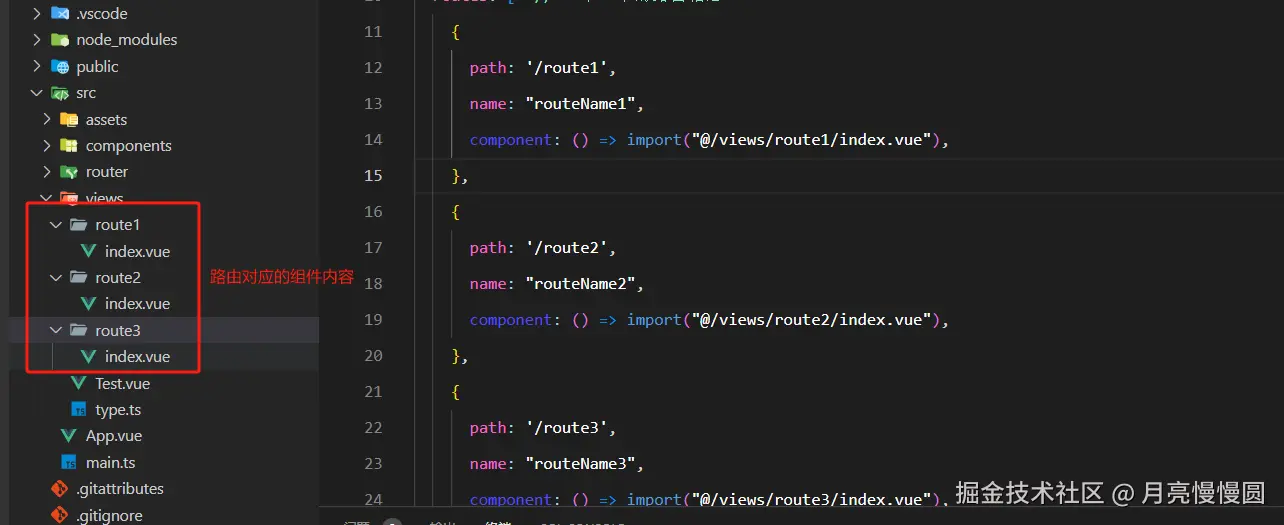
Task: Click the route3 open-folder icon
Action: pos(78,331)
